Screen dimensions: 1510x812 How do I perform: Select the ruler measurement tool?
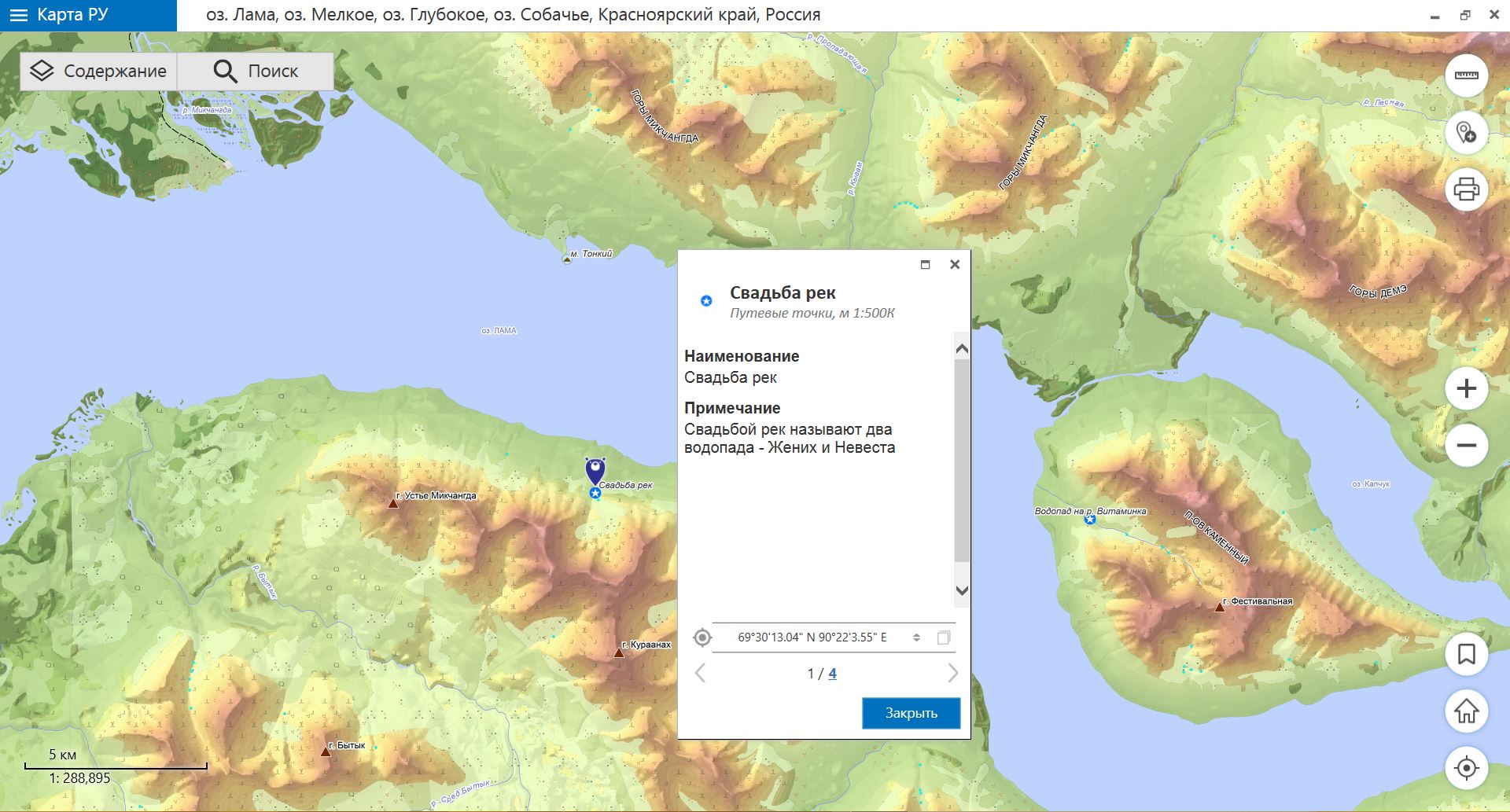tap(1466, 75)
